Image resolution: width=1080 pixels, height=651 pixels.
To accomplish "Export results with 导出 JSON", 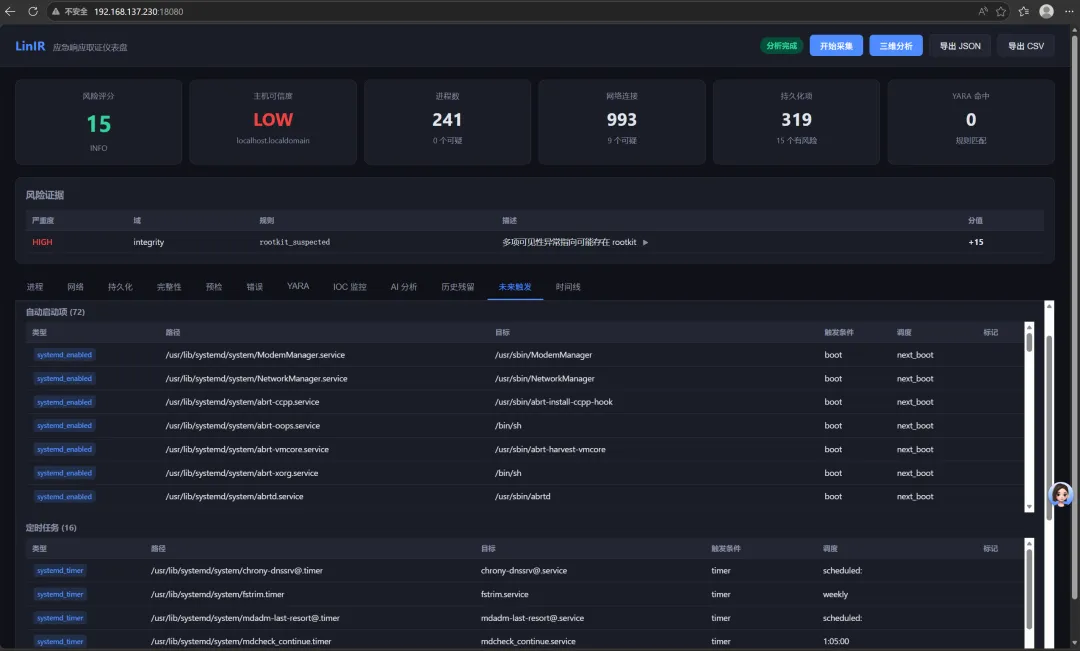I will click(960, 46).
